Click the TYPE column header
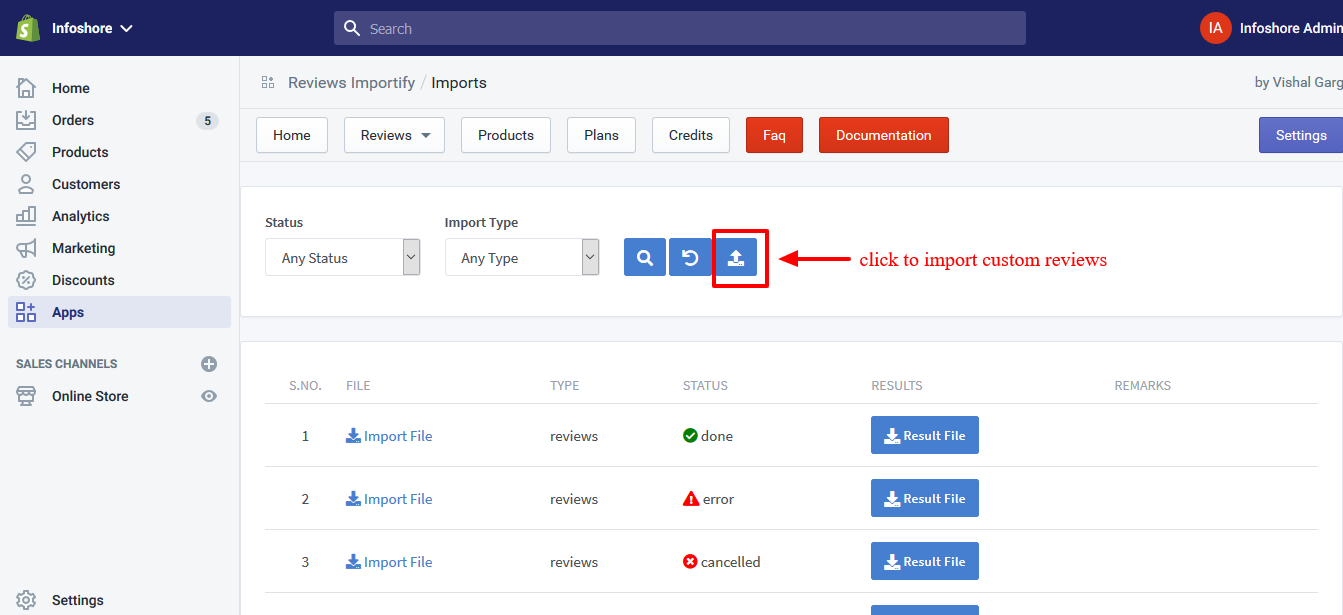This screenshot has height=615, width=1343. pos(565,386)
